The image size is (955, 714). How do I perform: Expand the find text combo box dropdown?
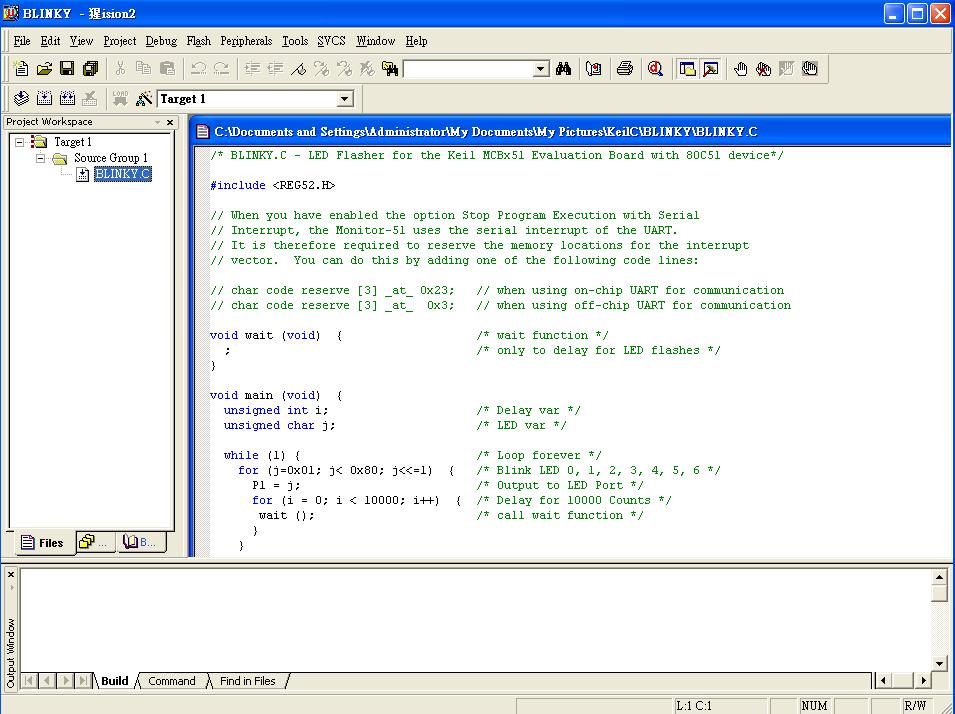(541, 69)
